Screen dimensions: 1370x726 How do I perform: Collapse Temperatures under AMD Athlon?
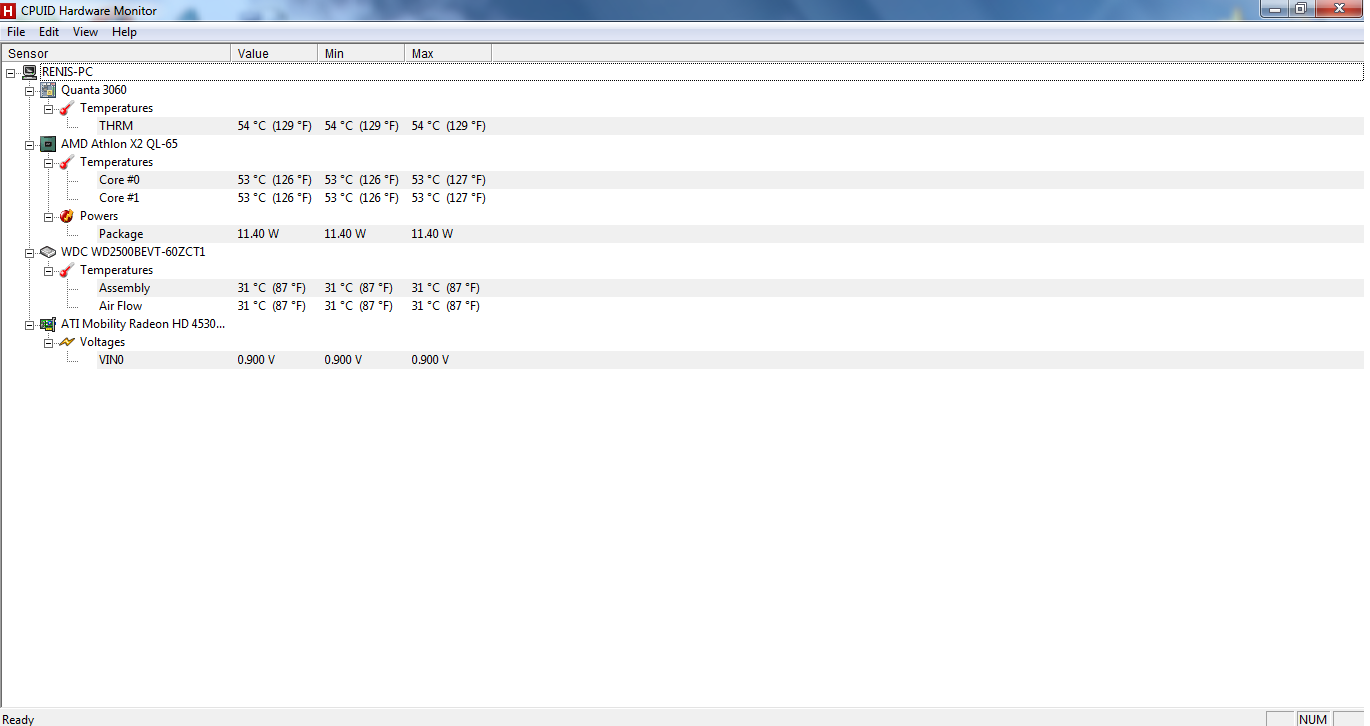tap(48, 162)
